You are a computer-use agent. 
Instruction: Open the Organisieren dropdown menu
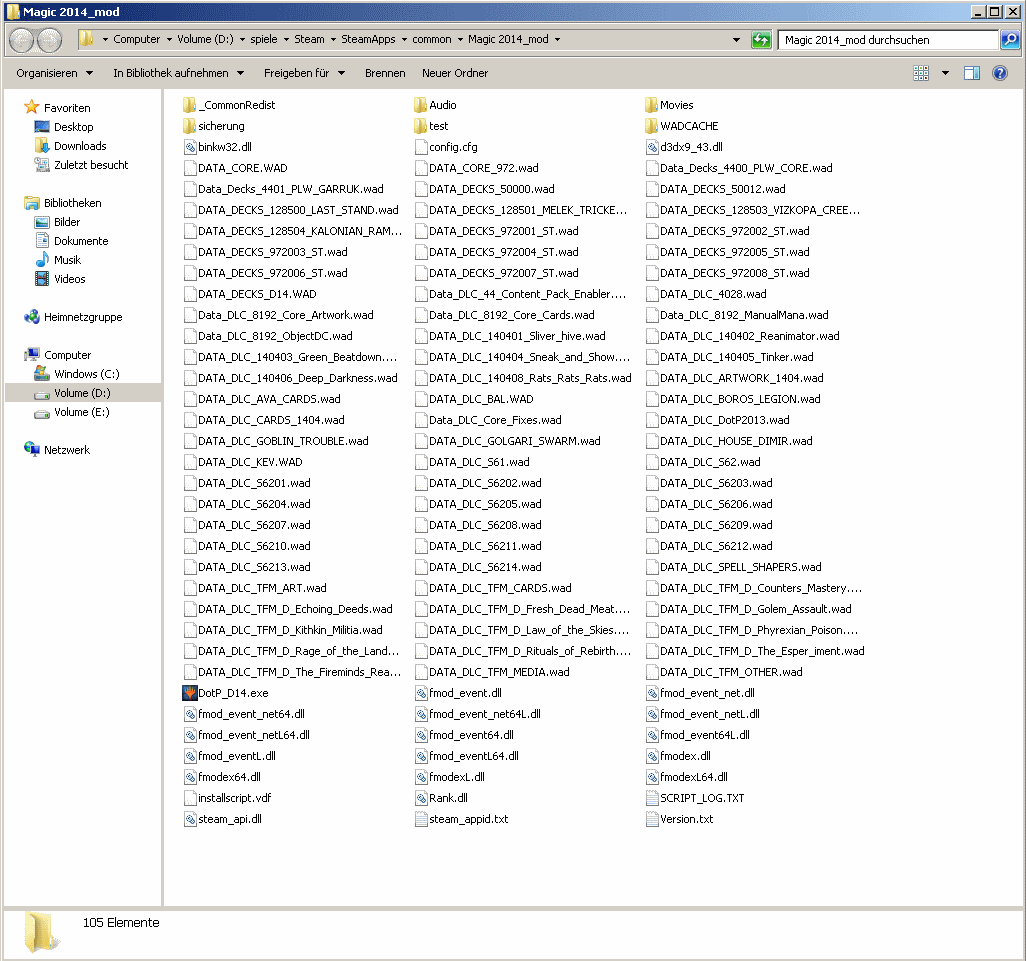click(54, 73)
